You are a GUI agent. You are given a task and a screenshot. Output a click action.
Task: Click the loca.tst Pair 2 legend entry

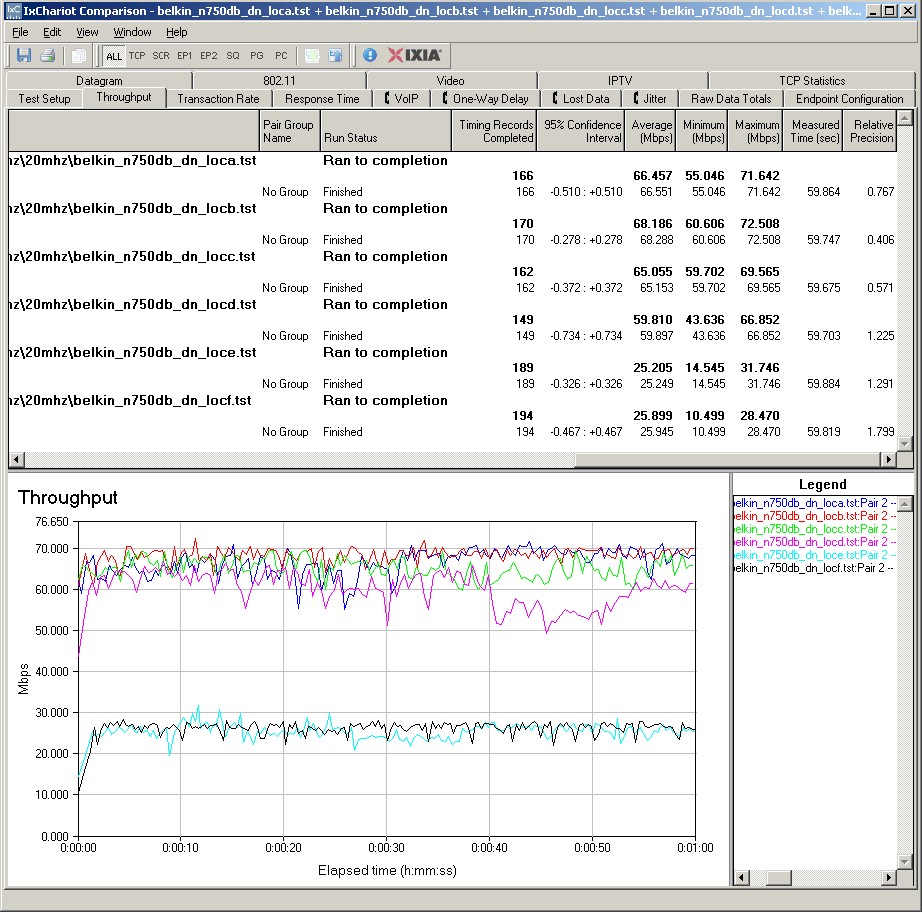[x=815, y=503]
